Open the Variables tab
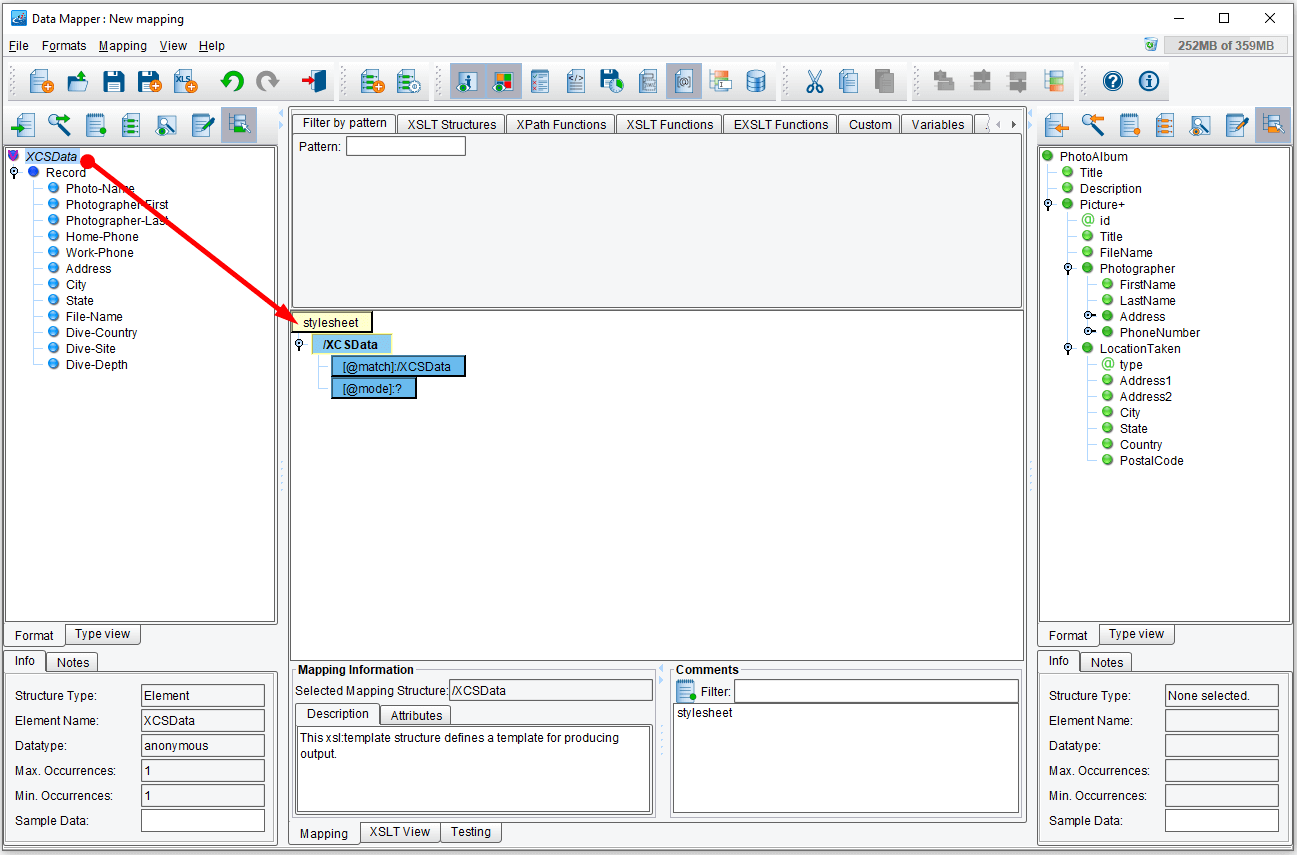The image size is (1297, 855). tap(937, 125)
